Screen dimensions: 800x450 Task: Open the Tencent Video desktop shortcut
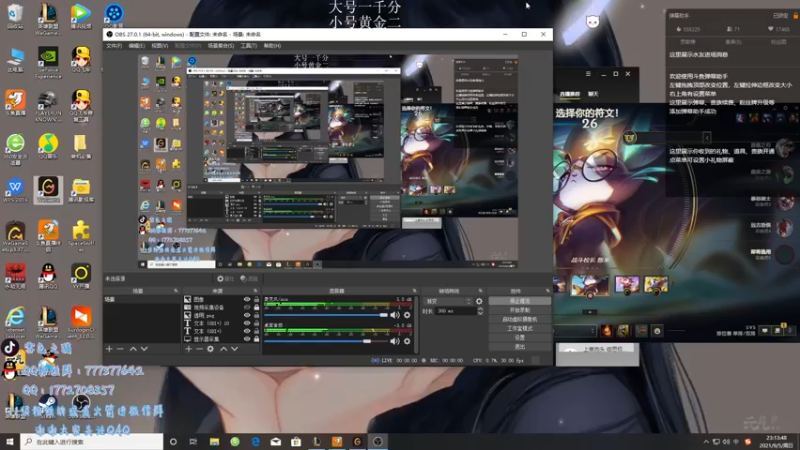point(81,16)
